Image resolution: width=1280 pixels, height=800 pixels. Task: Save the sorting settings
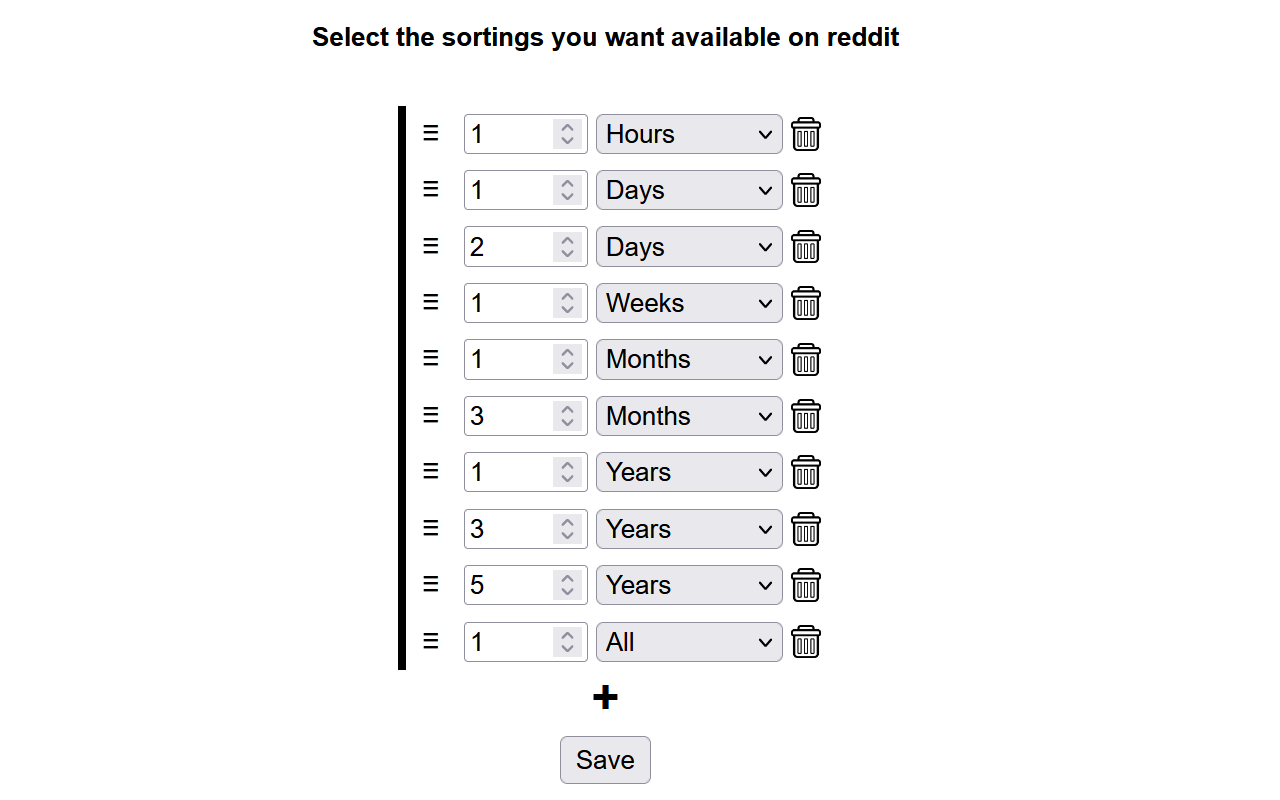click(605, 760)
